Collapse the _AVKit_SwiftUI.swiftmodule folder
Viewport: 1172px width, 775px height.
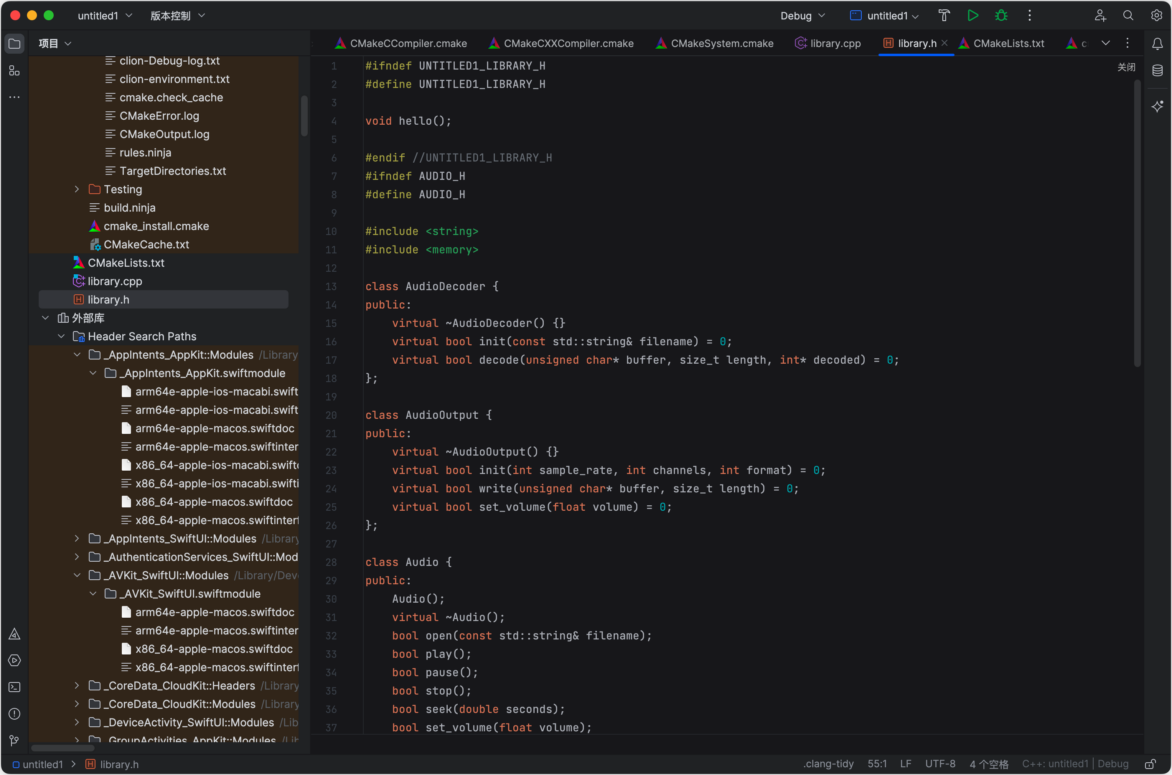point(93,594)
